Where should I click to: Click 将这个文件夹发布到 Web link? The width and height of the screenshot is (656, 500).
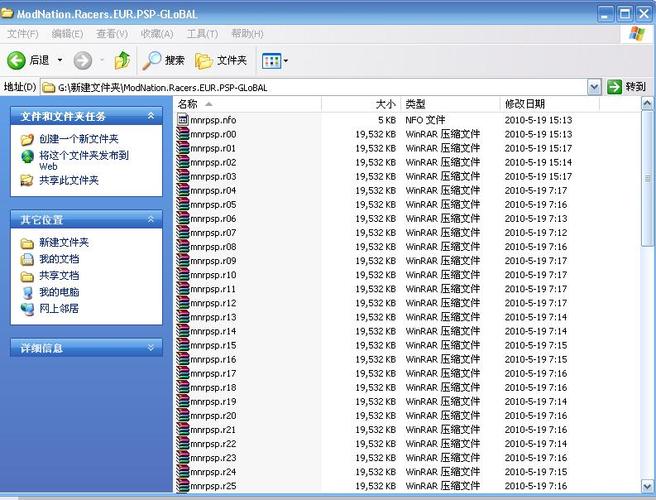84,161
